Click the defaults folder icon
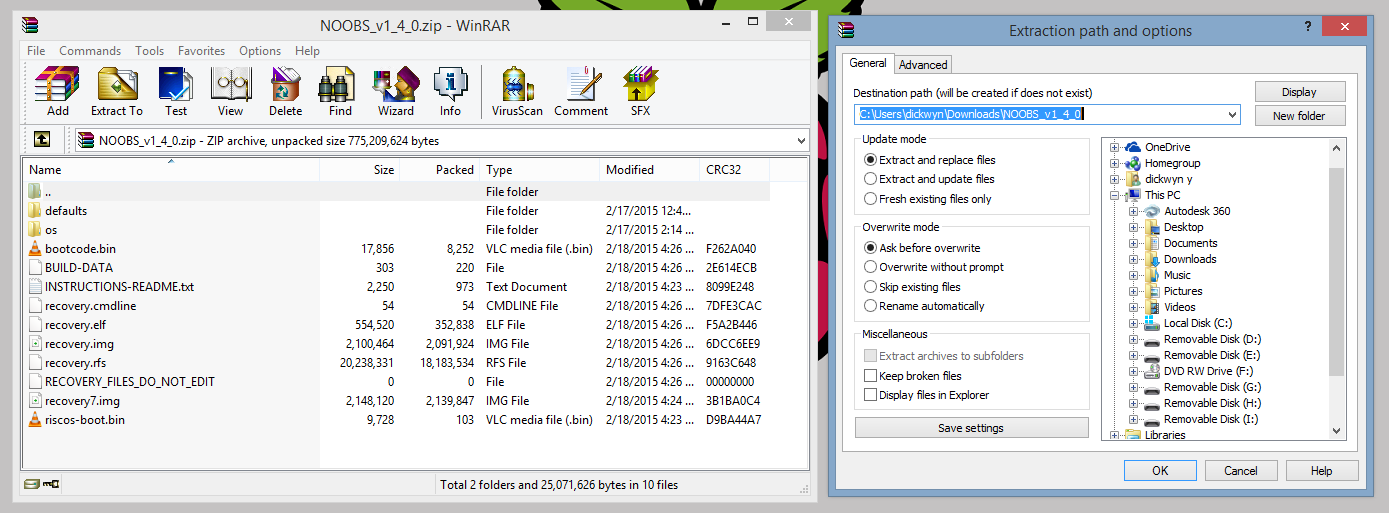The image size is (1389, 513). click(35, 210)
